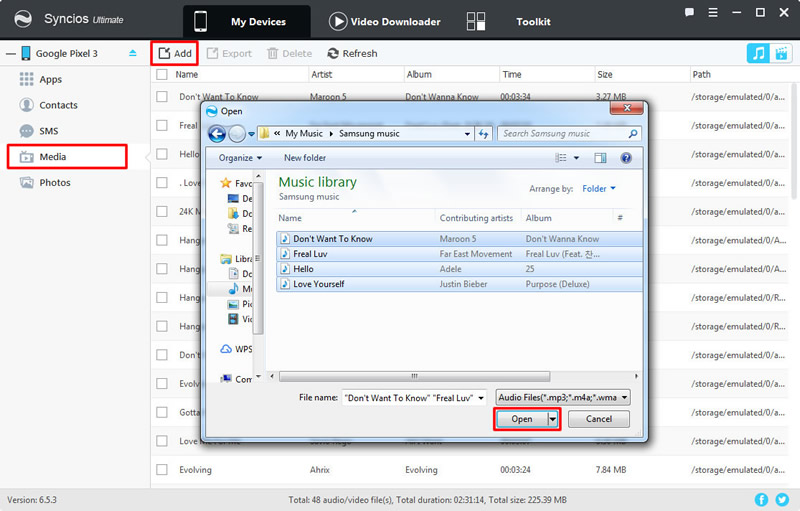Click the Toolkit grid icon
Viewport: 800px width, 511px height.
click(x=476, y=21)
